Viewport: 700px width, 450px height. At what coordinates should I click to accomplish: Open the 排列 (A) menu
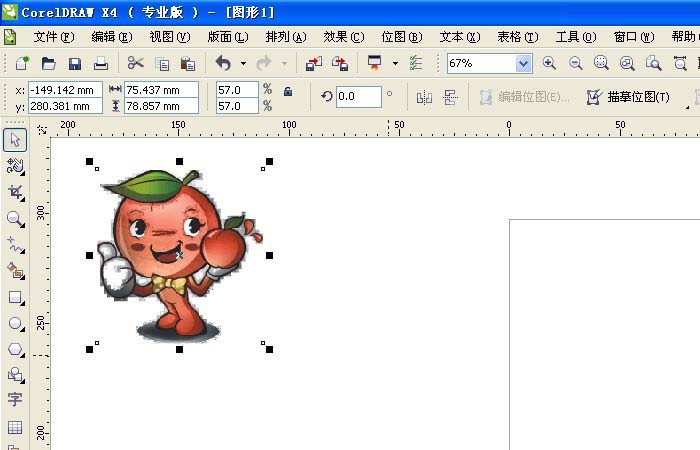286,37
